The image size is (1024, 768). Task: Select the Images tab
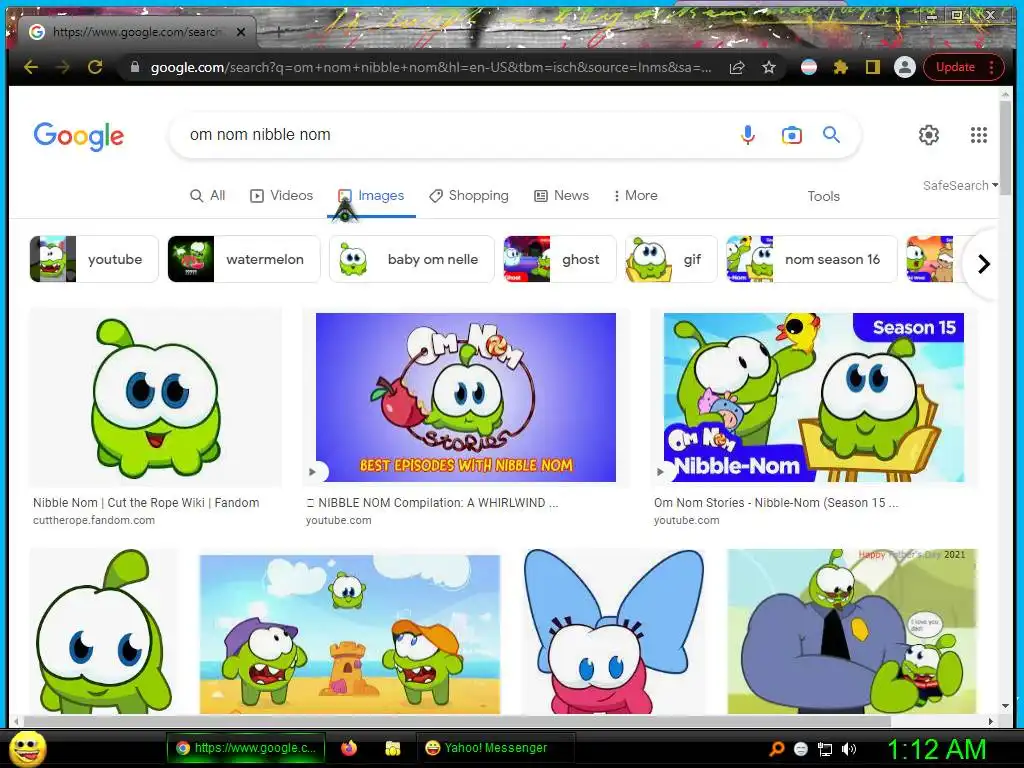(x=371, y=195)
